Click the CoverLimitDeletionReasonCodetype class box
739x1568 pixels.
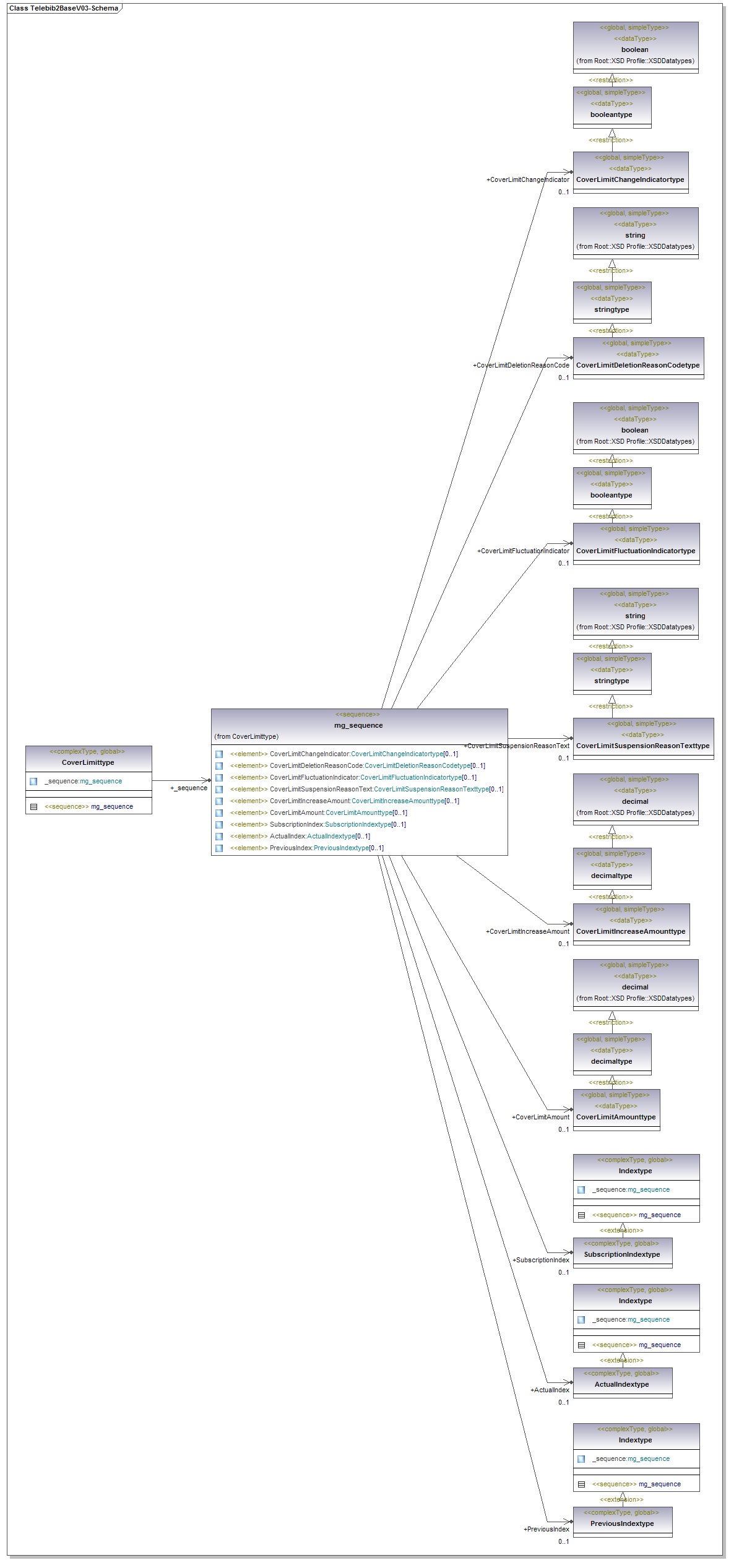(x=637, y=365)
